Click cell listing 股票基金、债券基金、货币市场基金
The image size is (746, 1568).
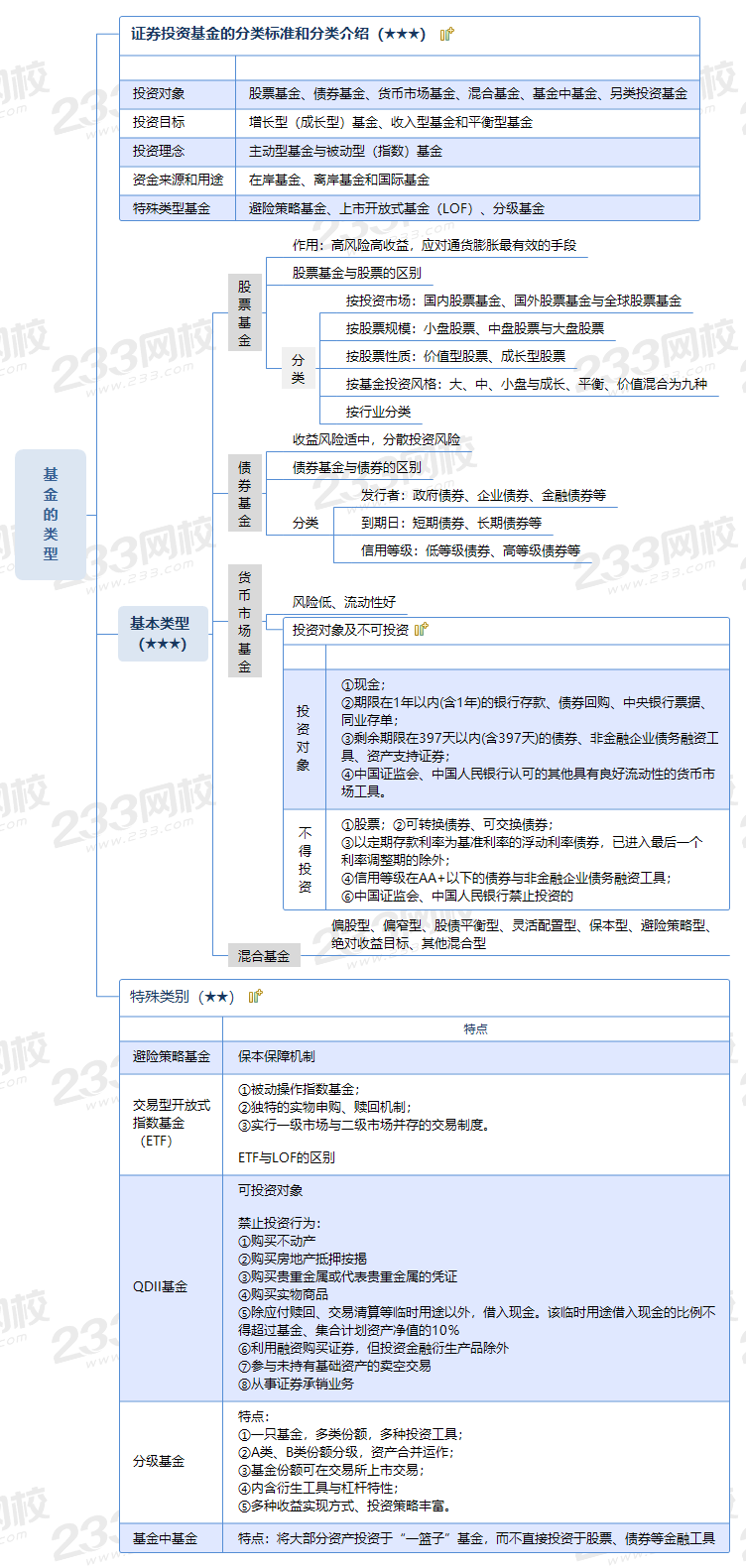(467, 93)
